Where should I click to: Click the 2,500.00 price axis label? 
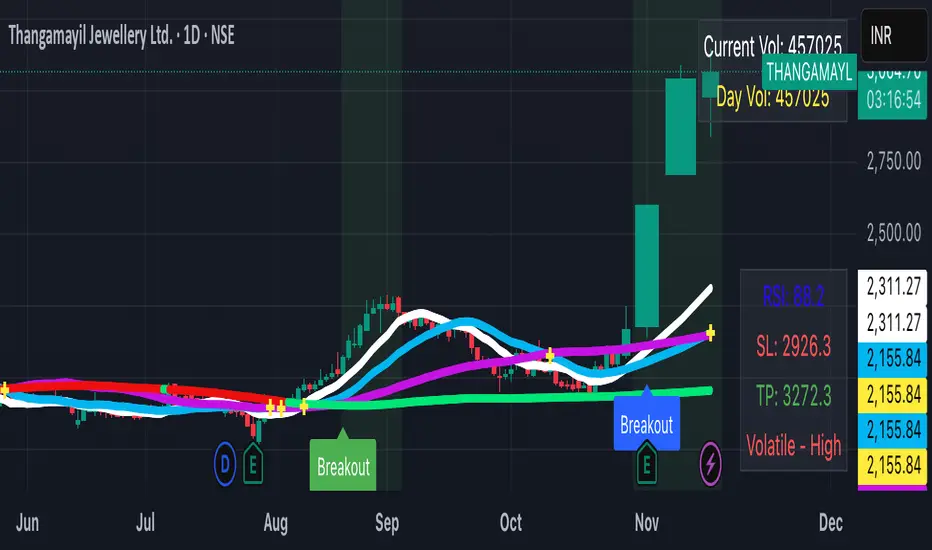[x=893, y=232]
